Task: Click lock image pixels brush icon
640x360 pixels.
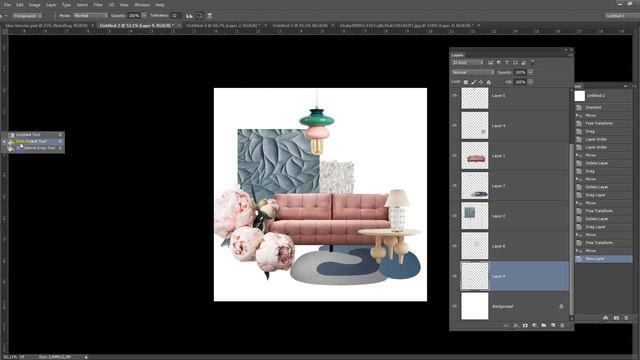Action: pos(473,82)
